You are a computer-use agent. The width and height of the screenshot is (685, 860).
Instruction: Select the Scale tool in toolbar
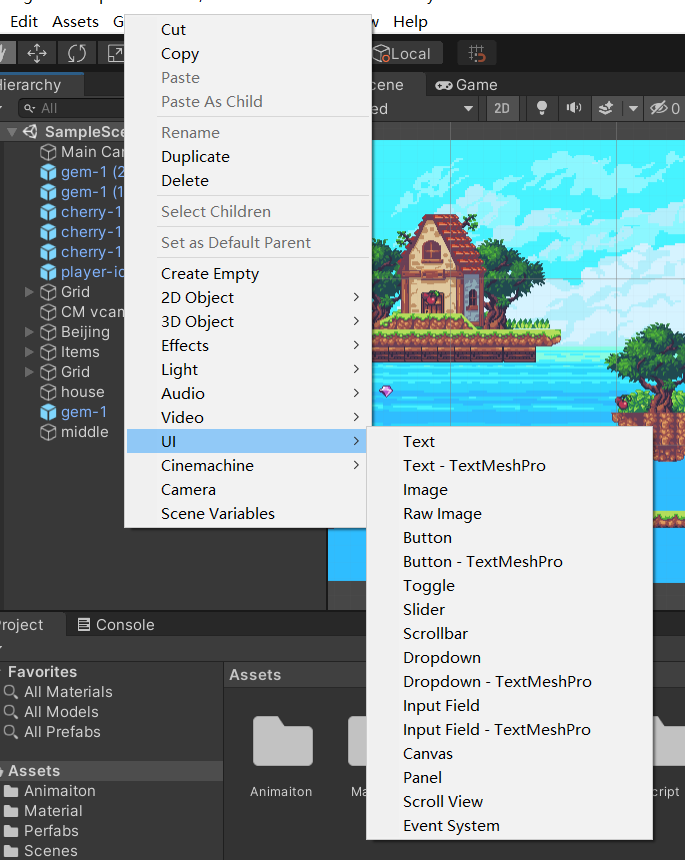[114, 53]
